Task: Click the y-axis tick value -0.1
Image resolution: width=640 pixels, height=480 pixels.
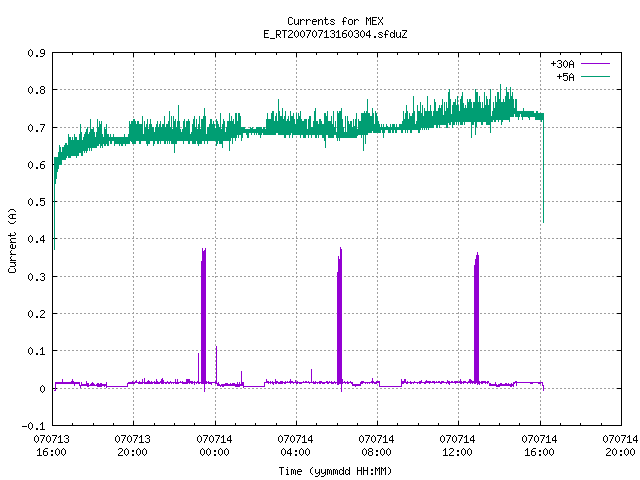Action: click(33, 426)
